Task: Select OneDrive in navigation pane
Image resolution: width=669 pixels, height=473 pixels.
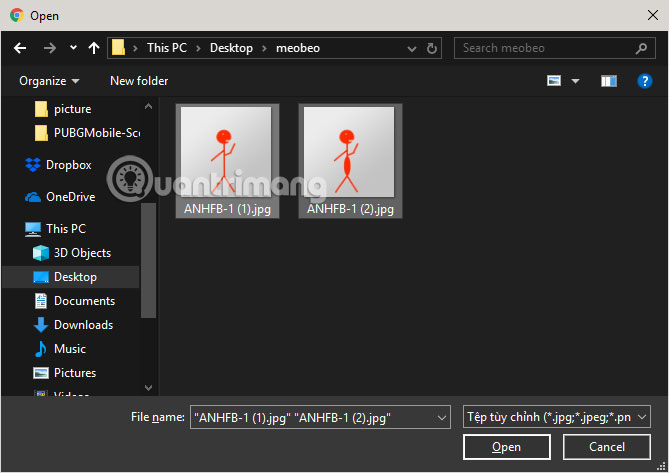Action: (70, 197)
